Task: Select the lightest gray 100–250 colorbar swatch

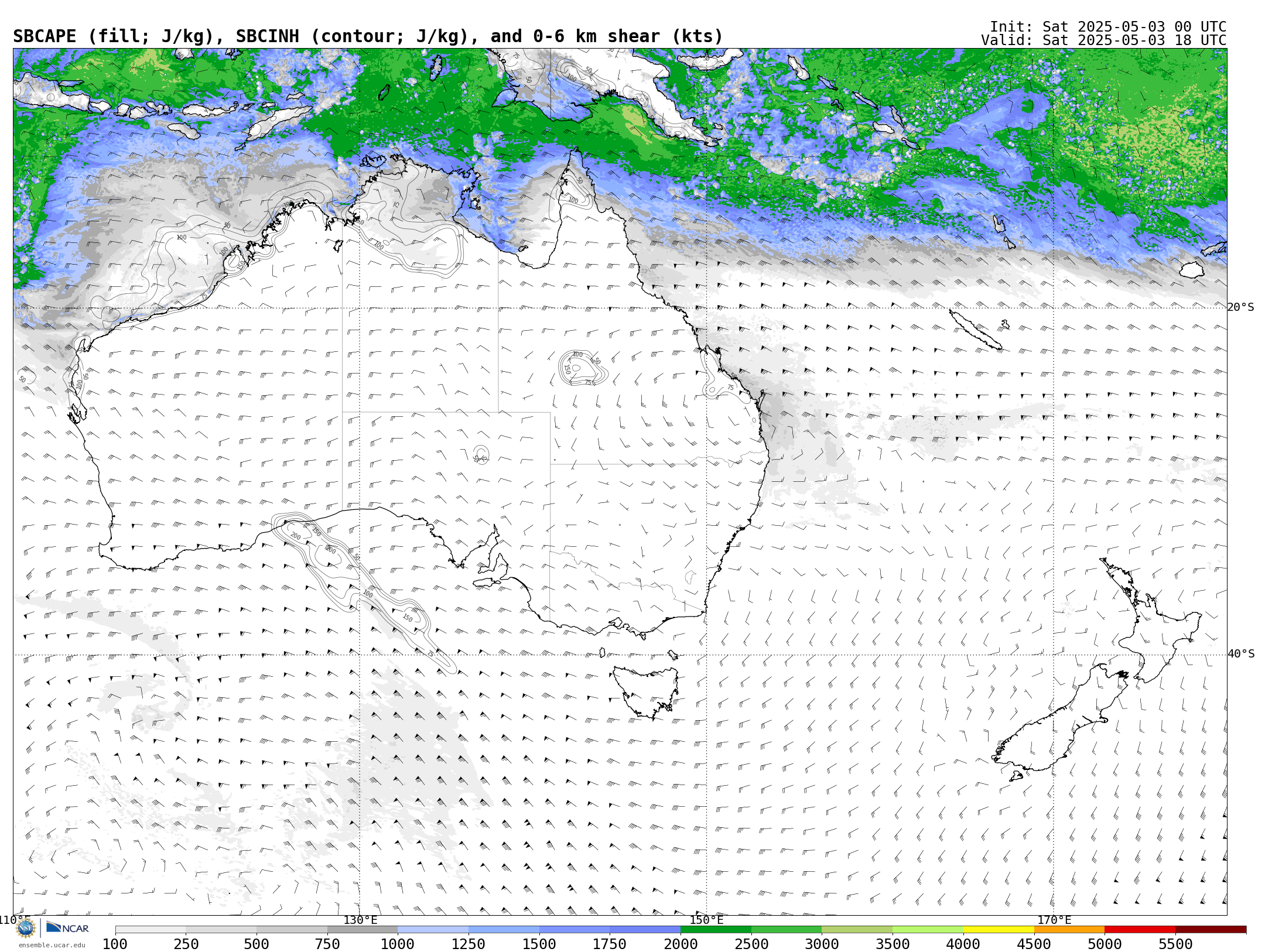Action: (x=151, y=929)
